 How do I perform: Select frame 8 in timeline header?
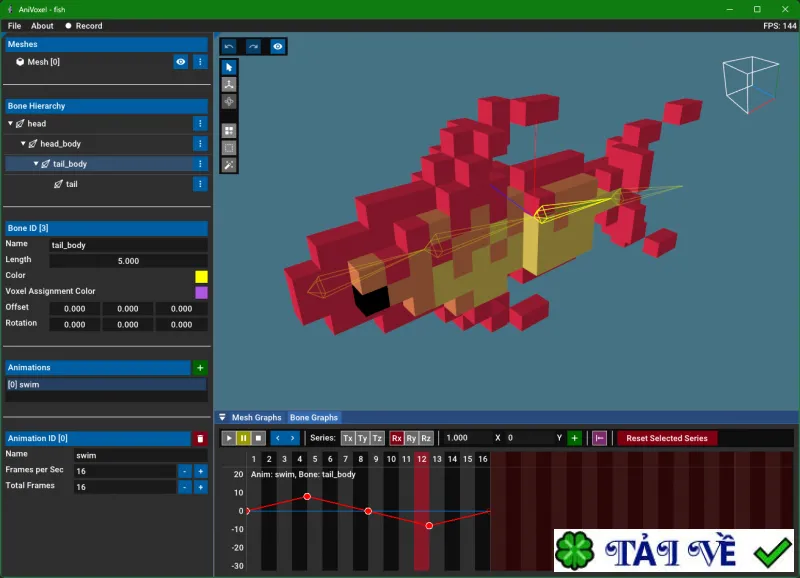[x=361, y=459]
